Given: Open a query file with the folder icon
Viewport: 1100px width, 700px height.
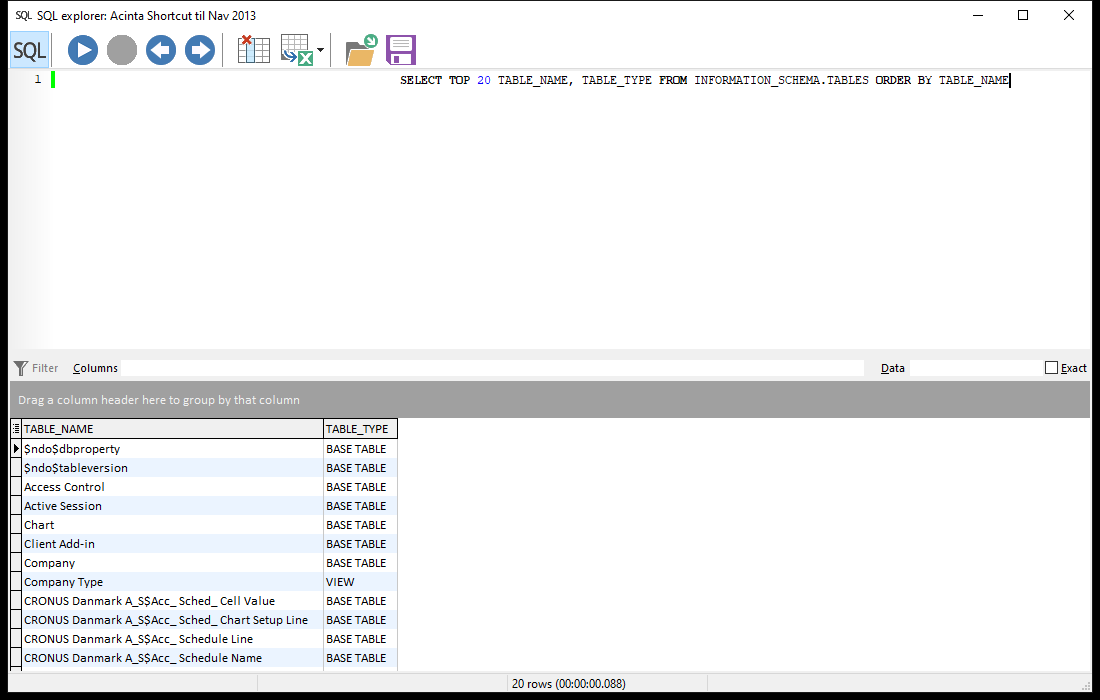Looking at the screenshot, I should 361,51.
